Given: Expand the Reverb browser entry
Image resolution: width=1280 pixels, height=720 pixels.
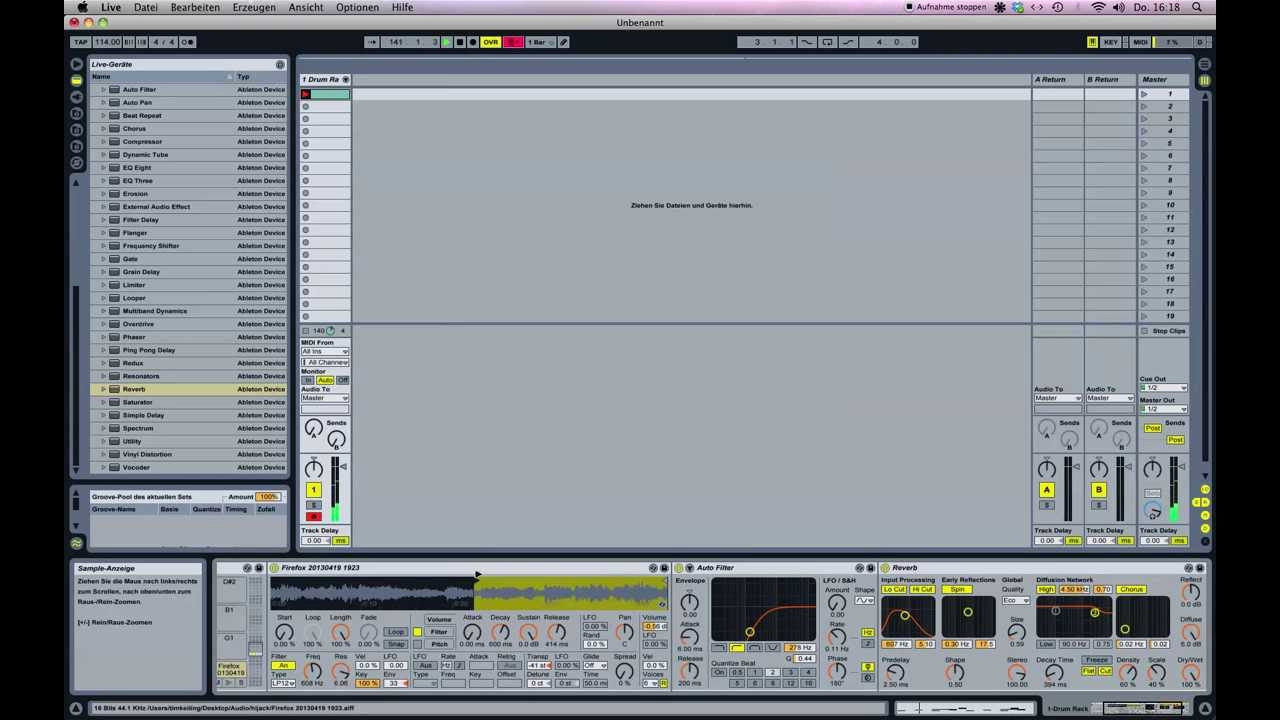Looking at the screenshot, I should [x=103, y=389].
